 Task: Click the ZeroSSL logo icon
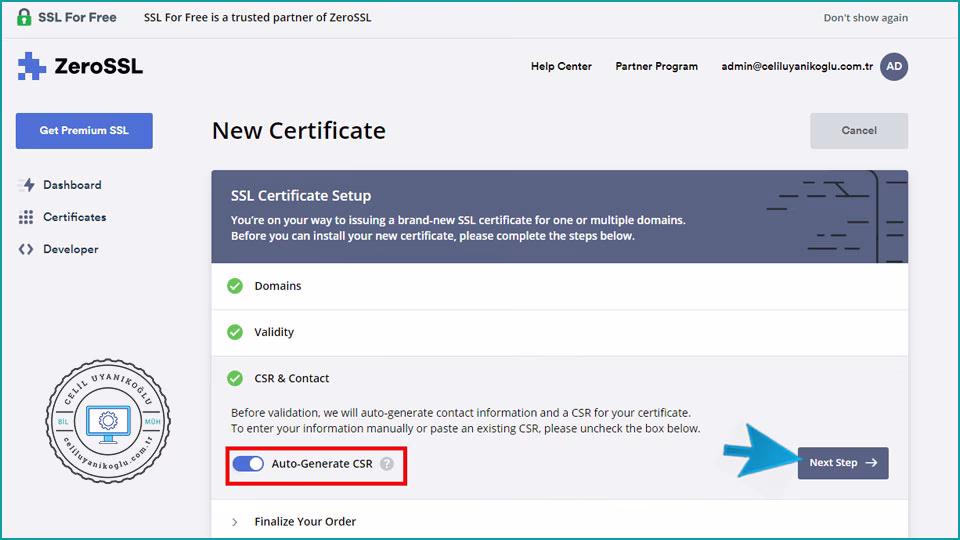(x=32, y=66)
